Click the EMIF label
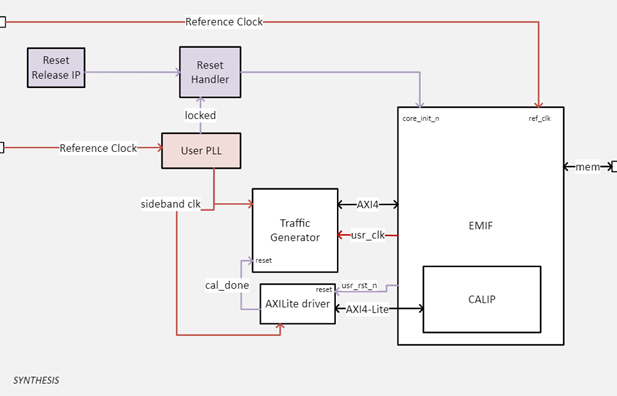 click(x=480, y=226)
